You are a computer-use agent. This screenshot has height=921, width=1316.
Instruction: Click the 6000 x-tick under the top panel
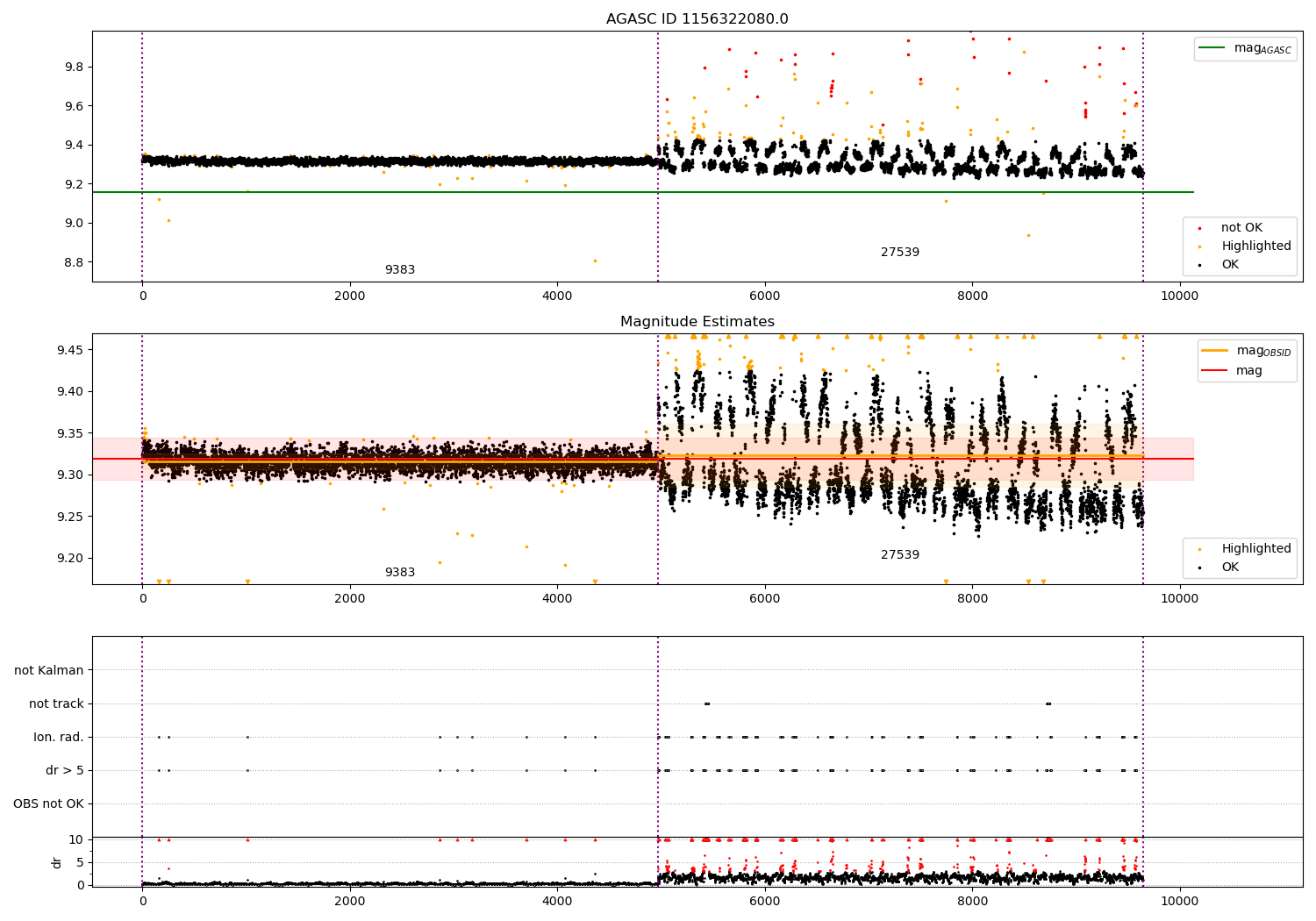coord(765,296)
